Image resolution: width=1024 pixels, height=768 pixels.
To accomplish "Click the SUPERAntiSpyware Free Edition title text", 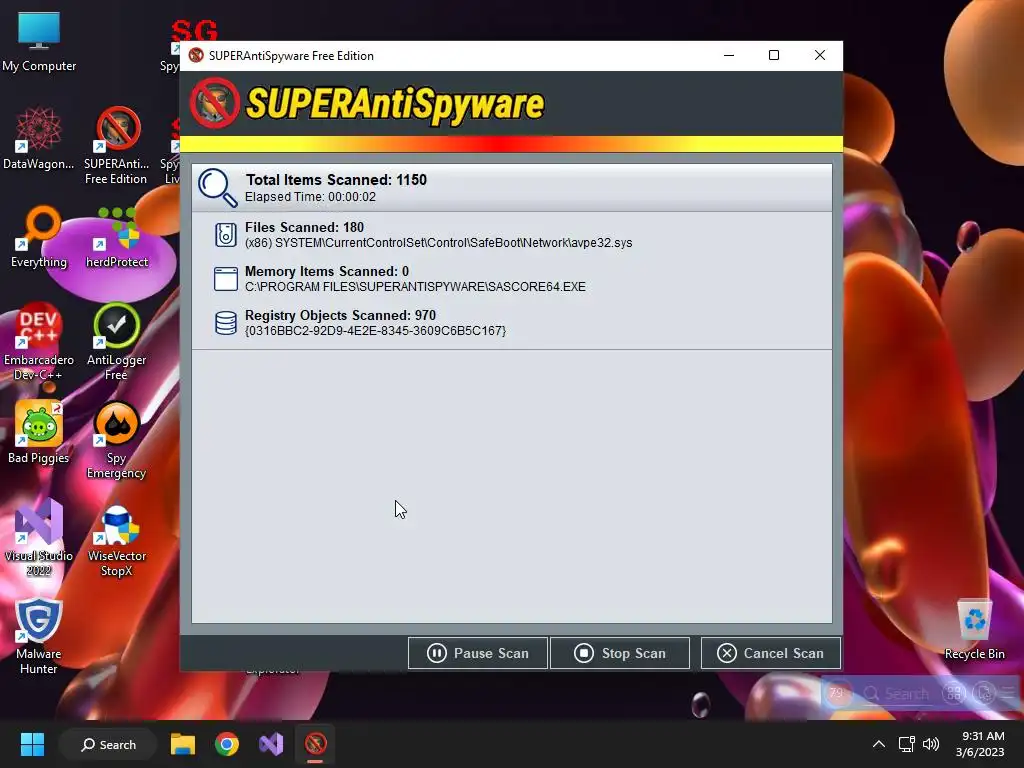I will (x=291, y=56).
